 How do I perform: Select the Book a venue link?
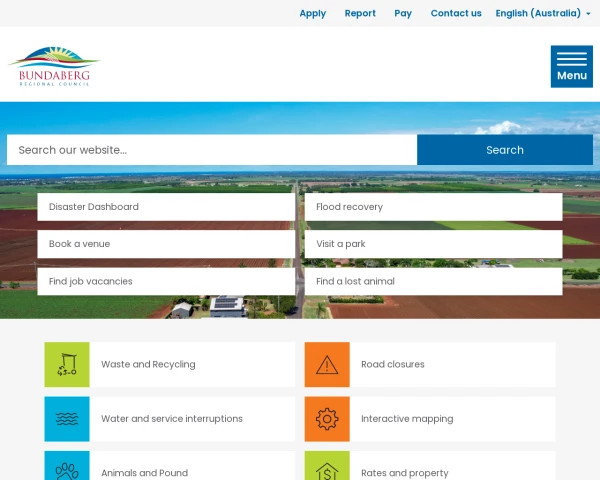pyautogui.click(x=166, y=244)
